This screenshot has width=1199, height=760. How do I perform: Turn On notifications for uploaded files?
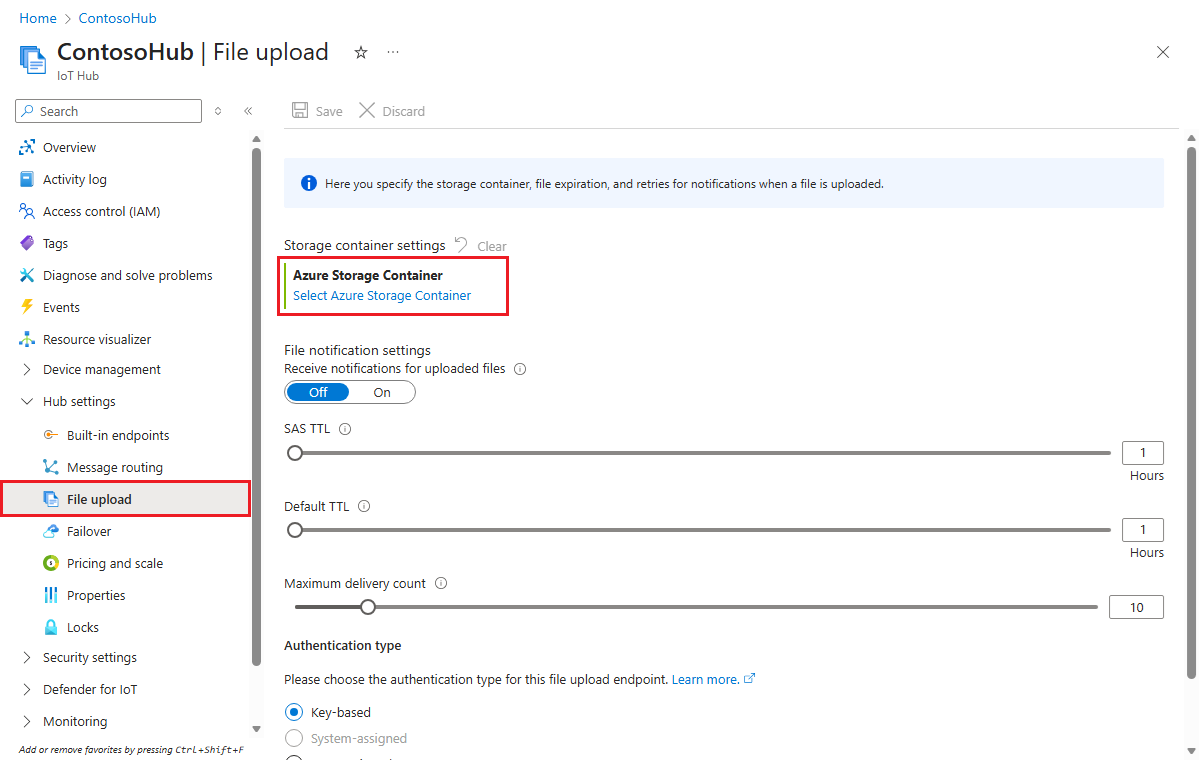click(381, 392)
